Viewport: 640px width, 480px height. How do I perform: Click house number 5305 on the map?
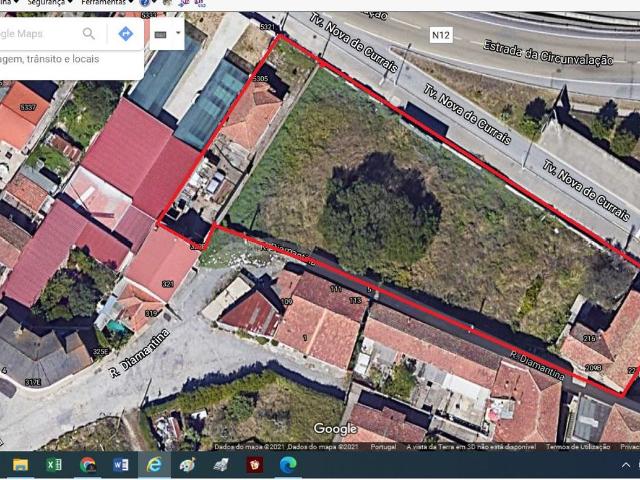tap(260, 78)
